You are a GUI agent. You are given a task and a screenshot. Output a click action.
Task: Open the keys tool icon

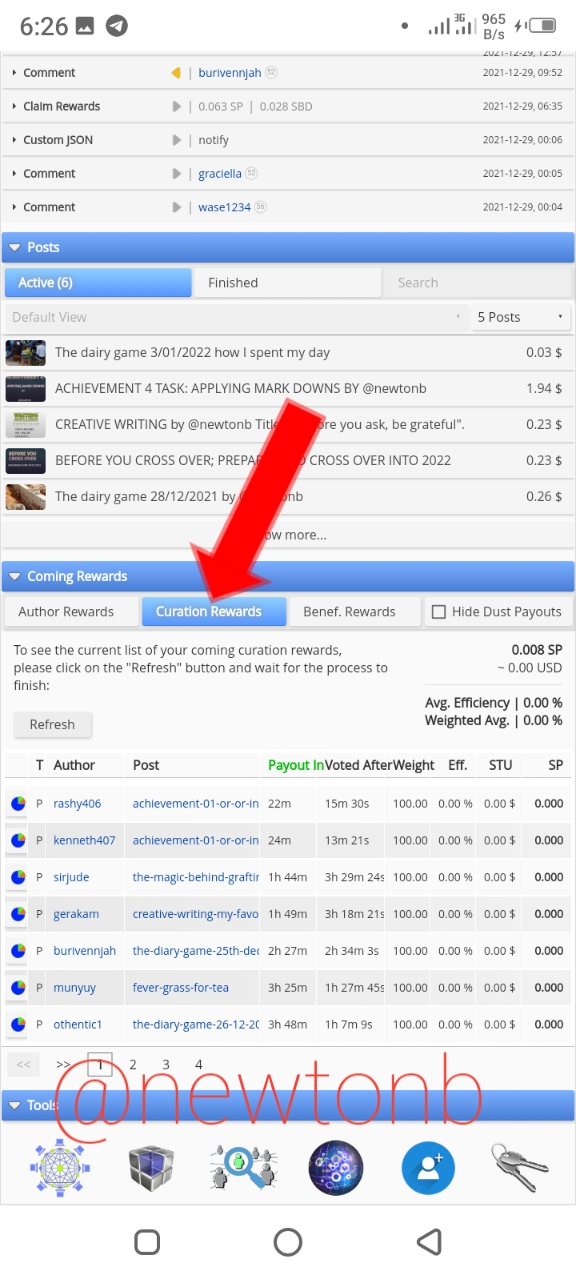coord(520,1166)
